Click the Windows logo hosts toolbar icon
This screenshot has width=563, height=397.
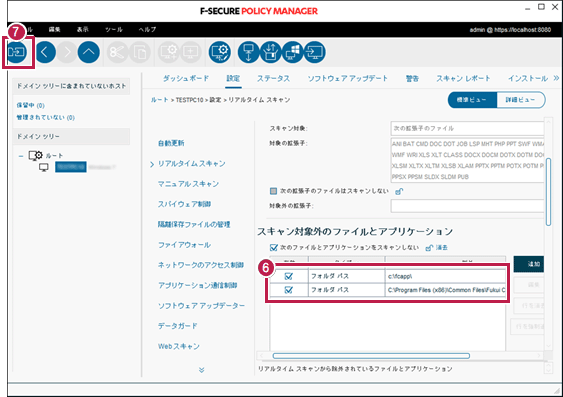tap(293, 52)
